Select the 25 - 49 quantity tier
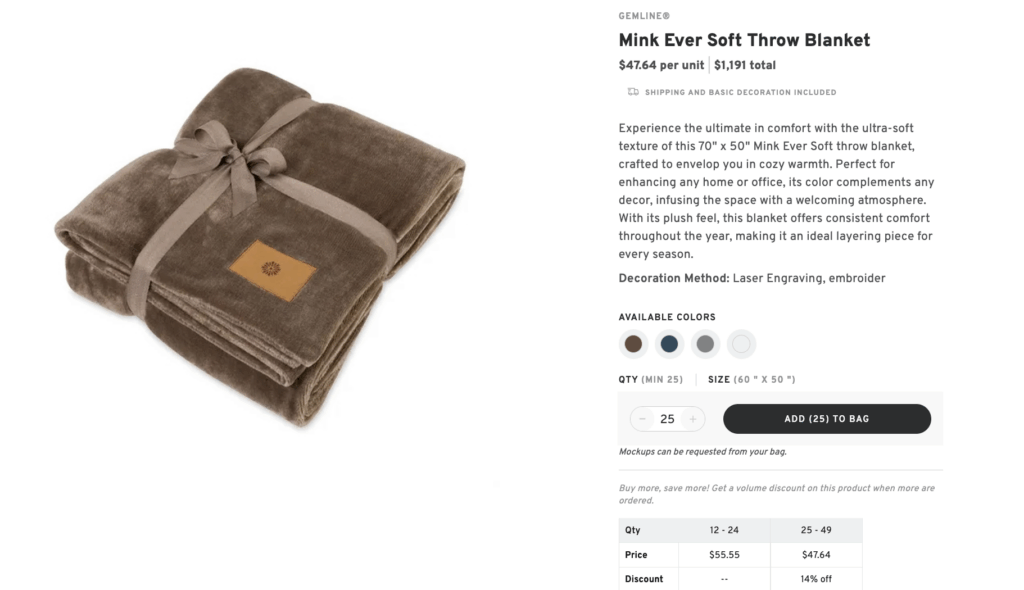 [x=816, y=530]
